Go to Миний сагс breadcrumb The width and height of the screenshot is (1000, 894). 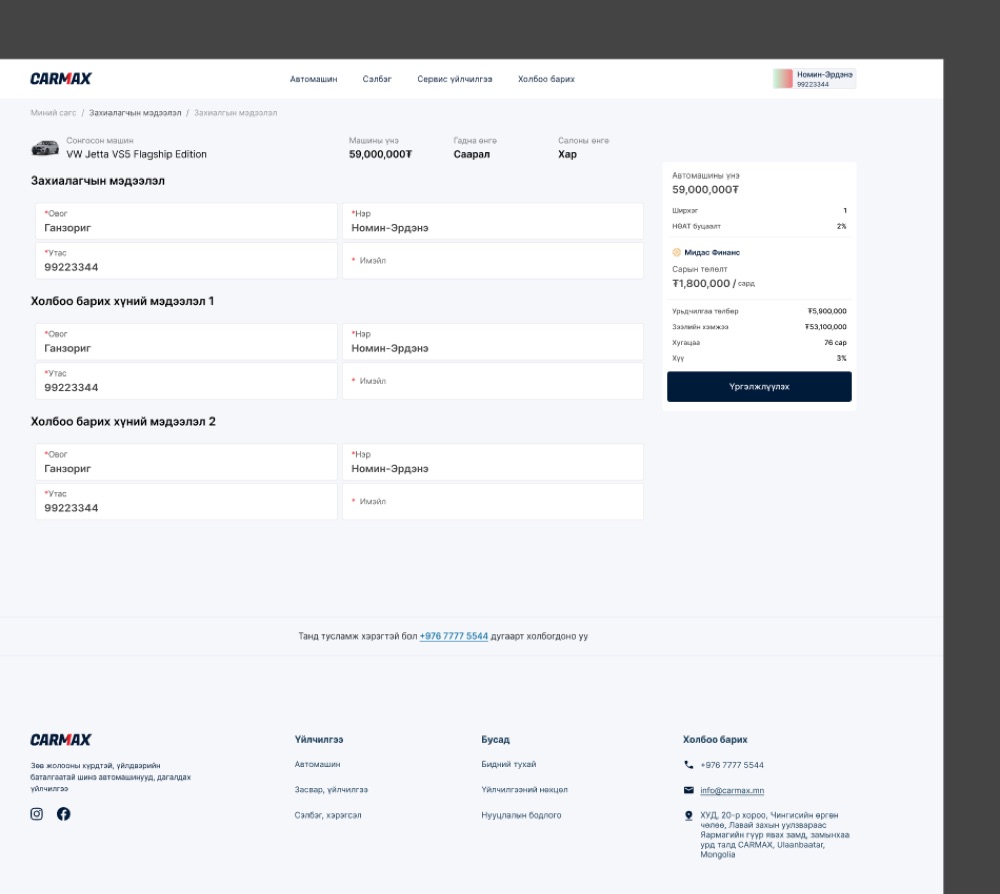[x=53, y=113]
